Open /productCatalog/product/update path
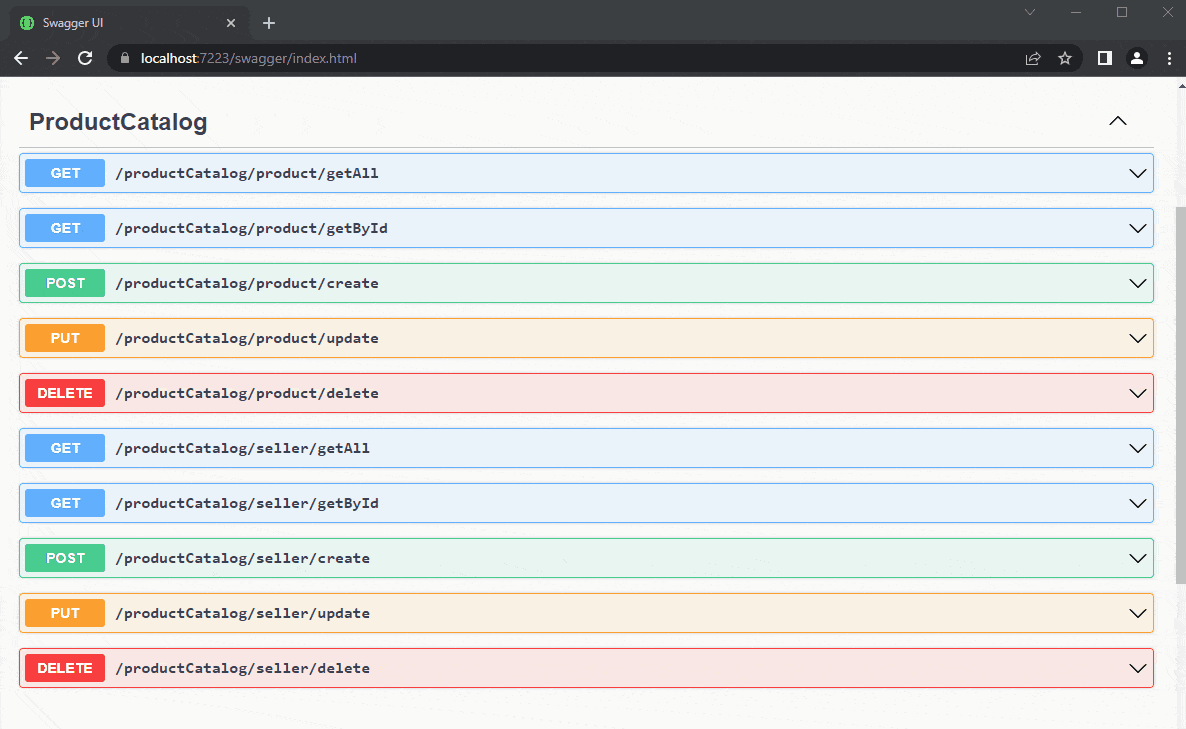Viewport: 1186px width, 729px height. point(247,338)
